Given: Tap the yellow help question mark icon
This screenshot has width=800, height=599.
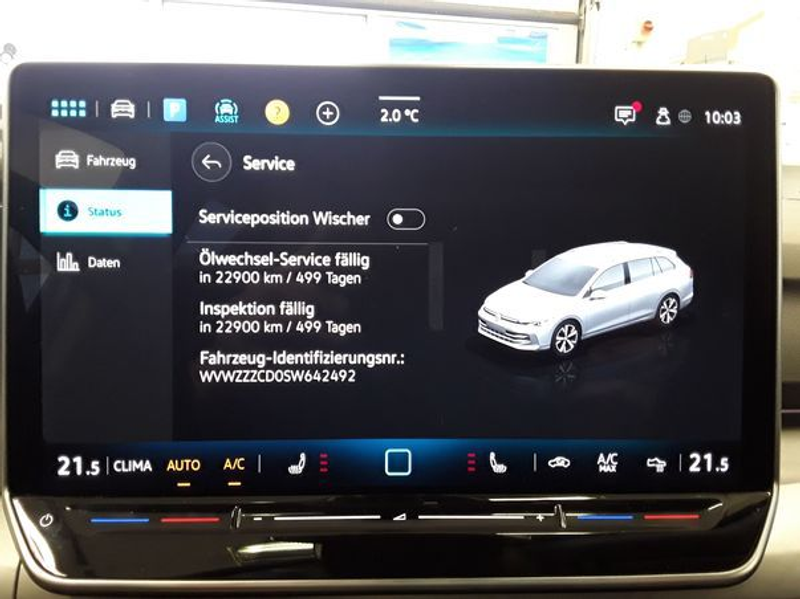Looking at the screenshot, I should coord(277,113).
